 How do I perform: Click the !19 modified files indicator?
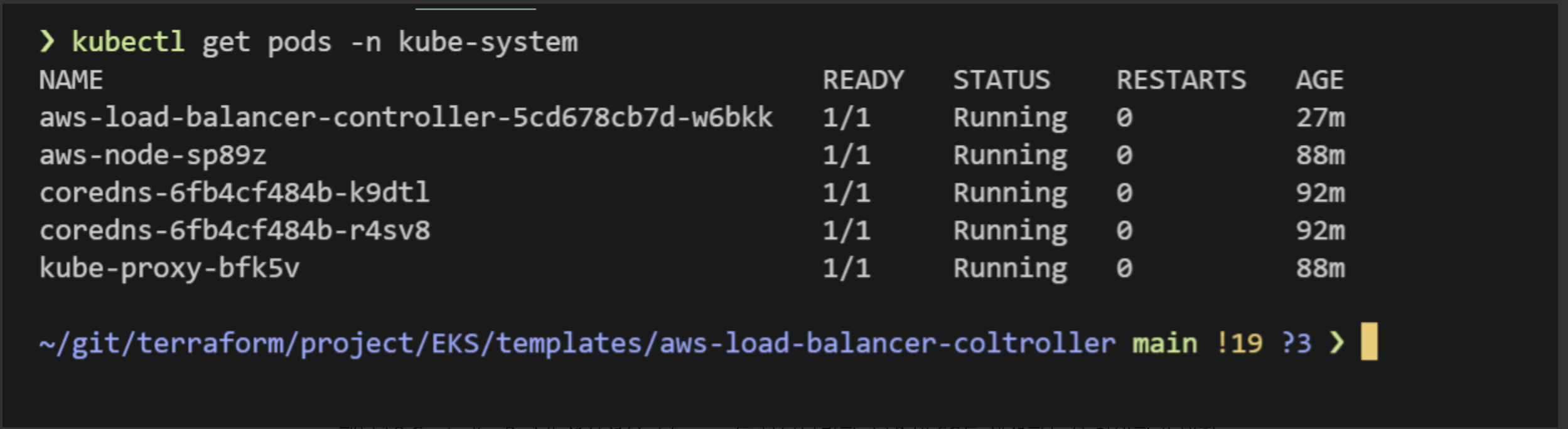click(1239, 344)
